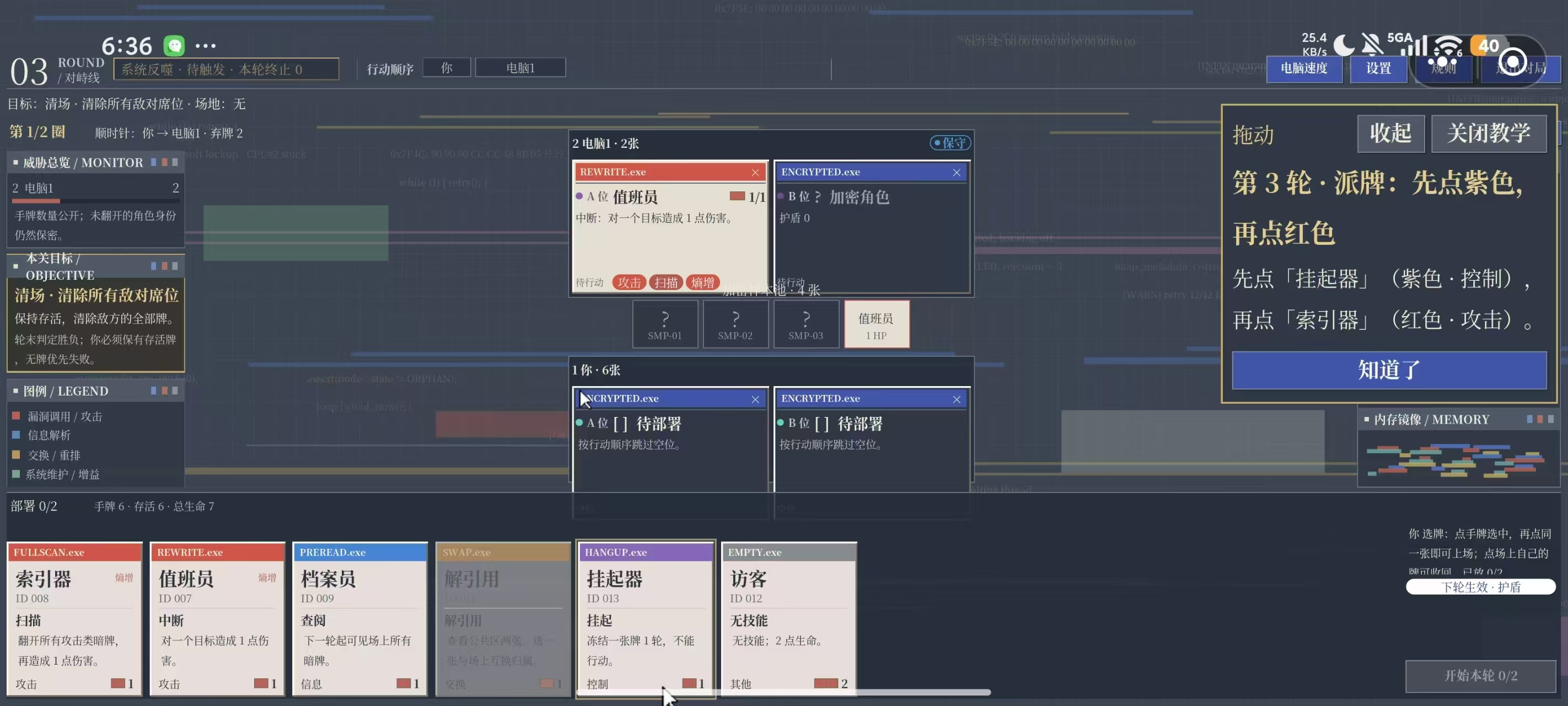The height and width of the screenshot is (706, 1568).
Task: Collapse the 本关目标 / OBJECTIVE panel header
Action: pyautogui.click(x=95, y=266)
